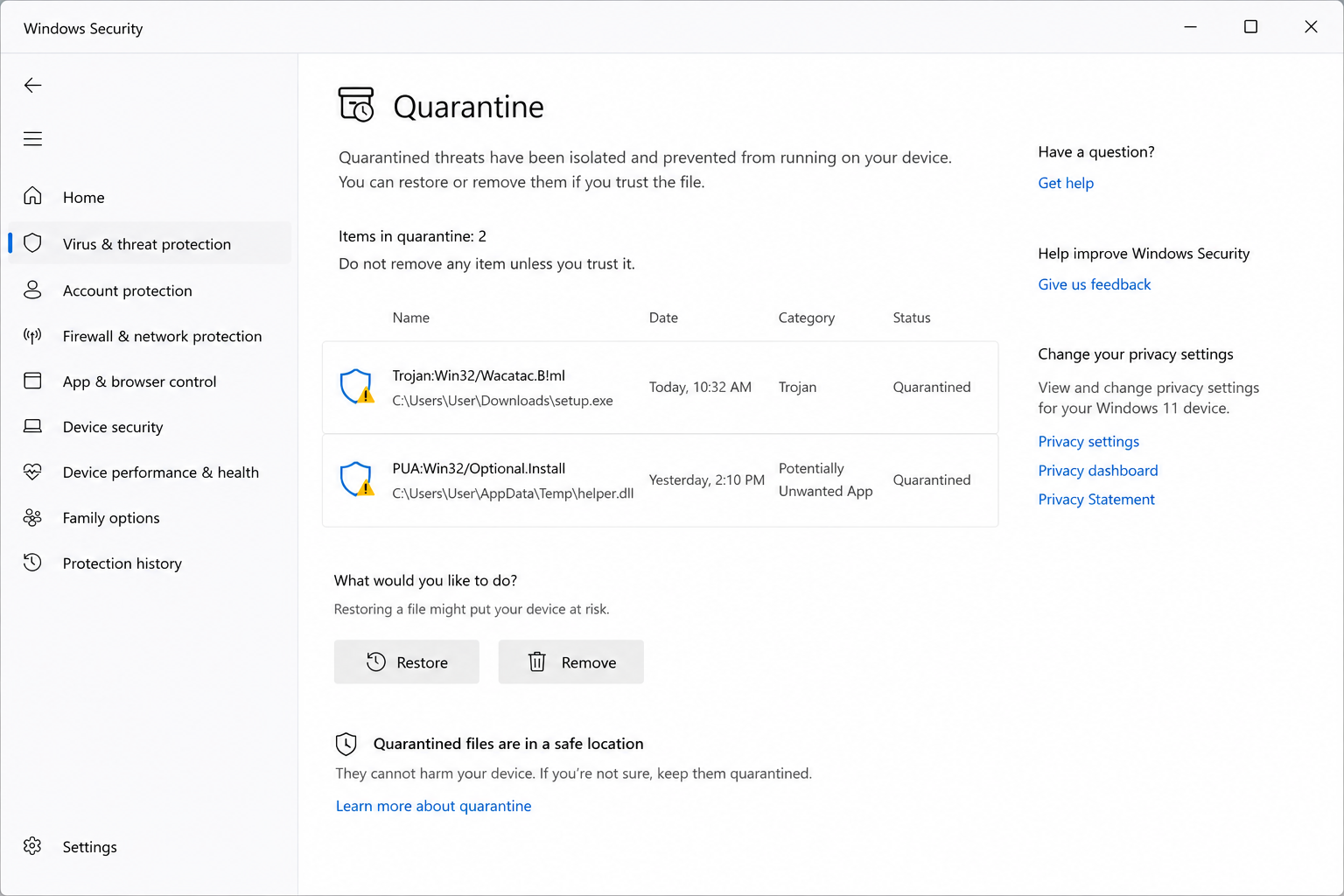
Task: Open Privacy settings link
Action: click(x=1088, y=442)
